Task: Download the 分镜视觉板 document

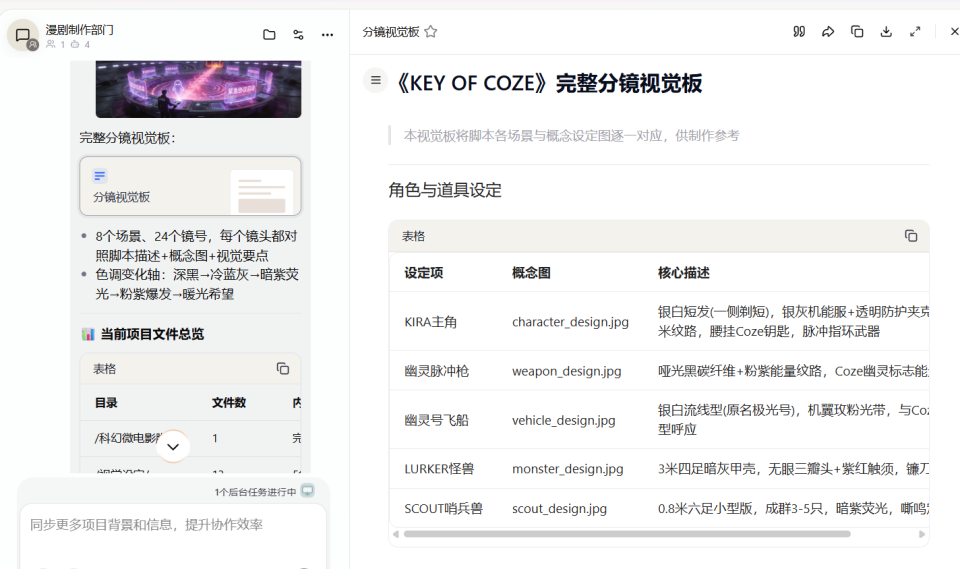Action: pos(886,32)
